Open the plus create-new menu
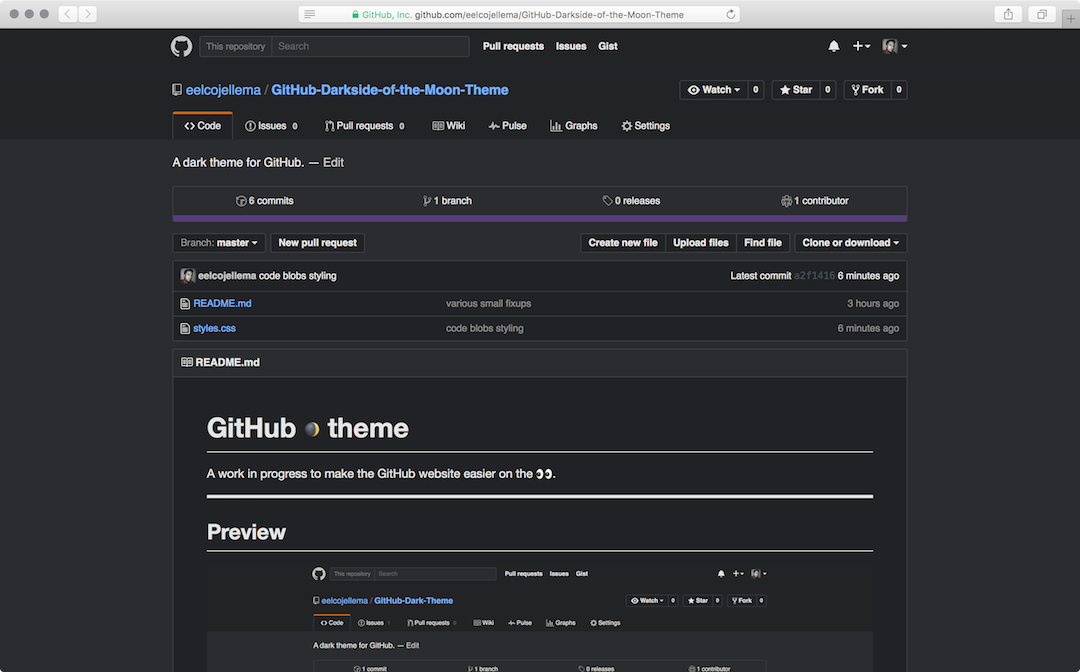The width and height of the screenshot is (1080, 672). point(861,46)
